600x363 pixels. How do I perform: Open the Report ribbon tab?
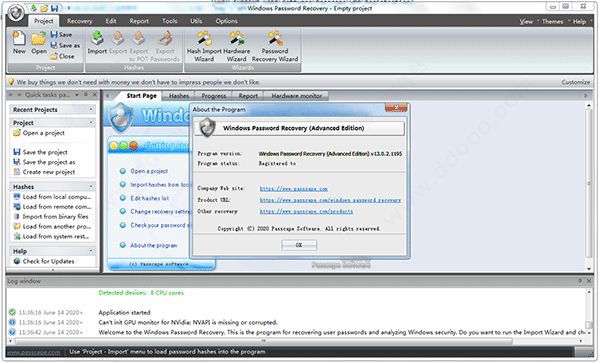139,21
